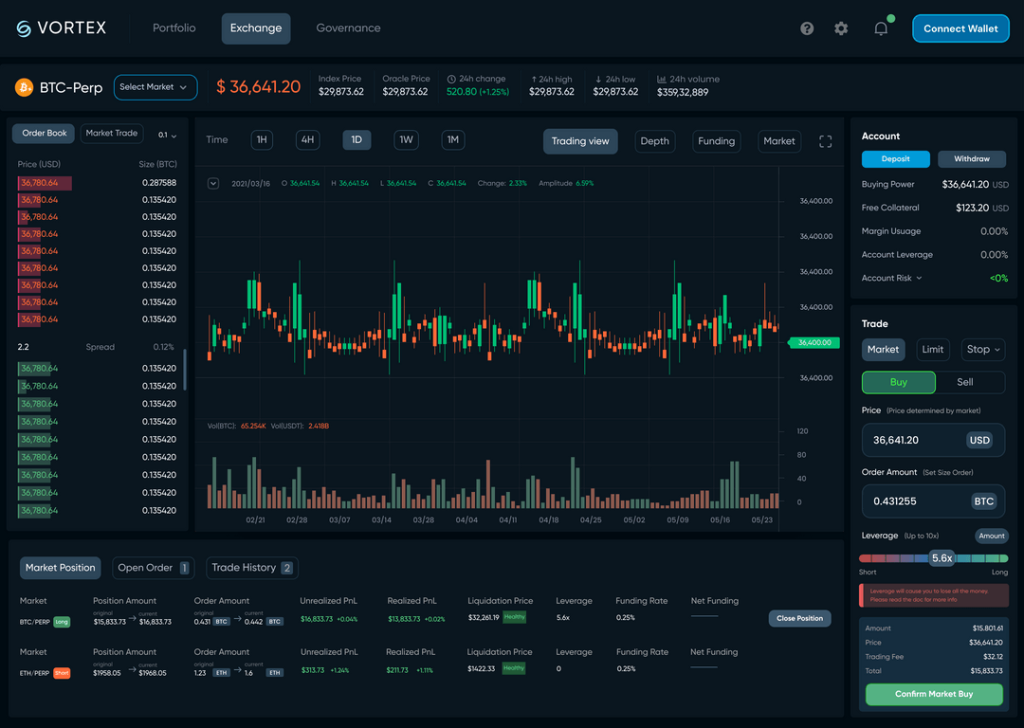Image resolution: width=1024 pixels, height=728 pixels.
Task: Open the Order Book tab
Action: pos(44,133)
